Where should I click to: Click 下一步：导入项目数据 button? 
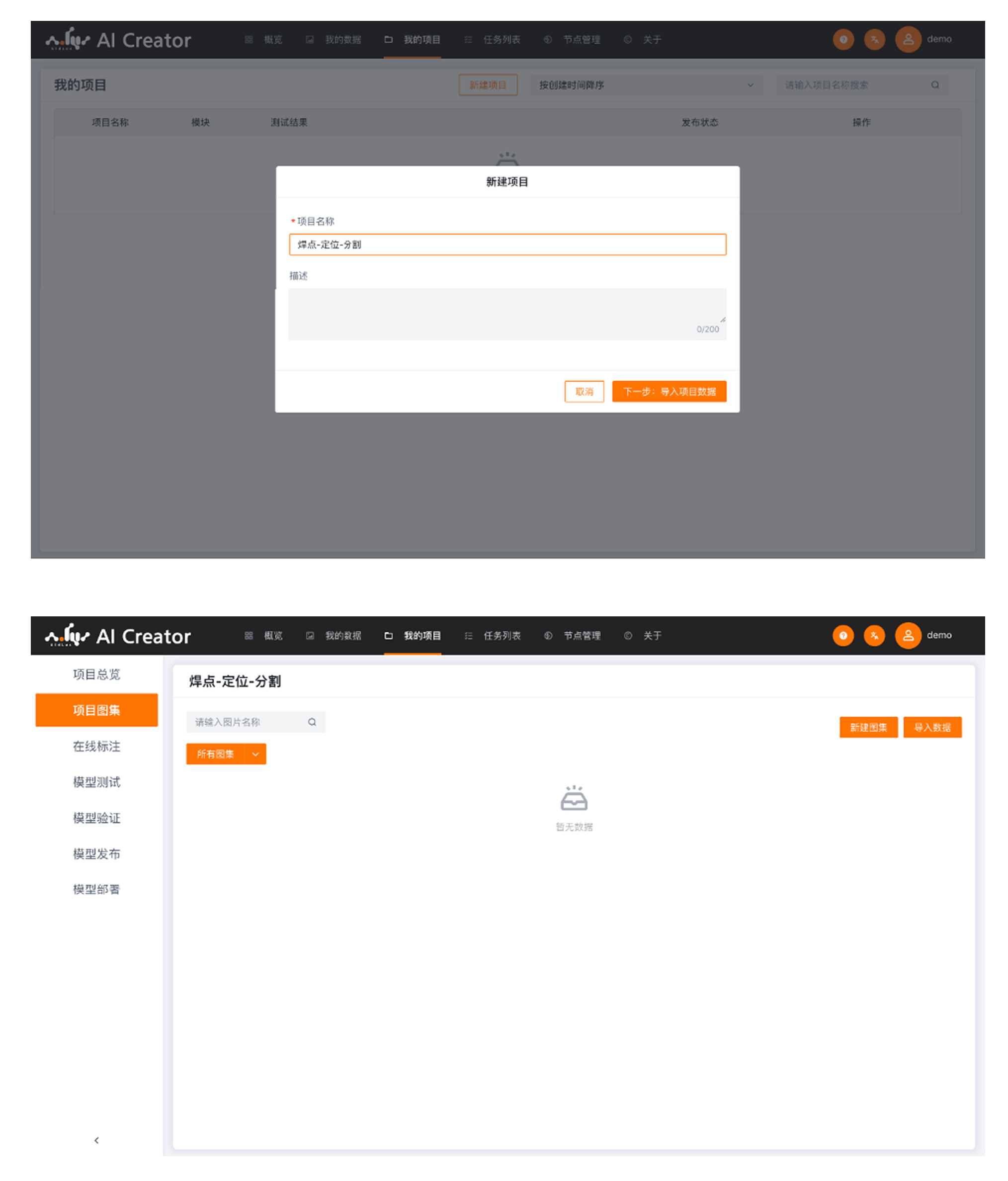[669, 392]
